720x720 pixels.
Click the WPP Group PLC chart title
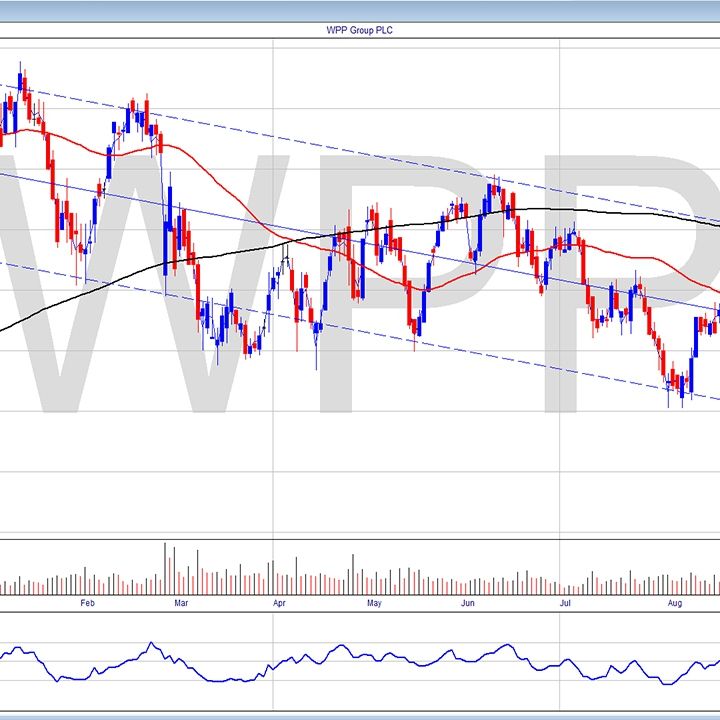[x=359, y=30]
